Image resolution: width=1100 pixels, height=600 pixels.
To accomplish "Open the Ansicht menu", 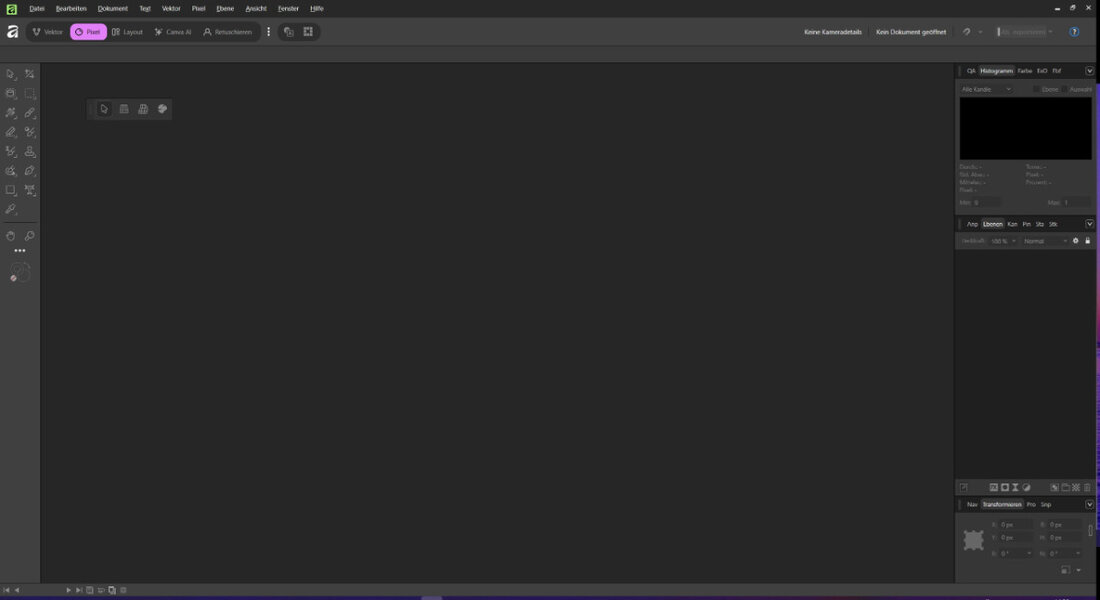I will click(x=255, y=8).
